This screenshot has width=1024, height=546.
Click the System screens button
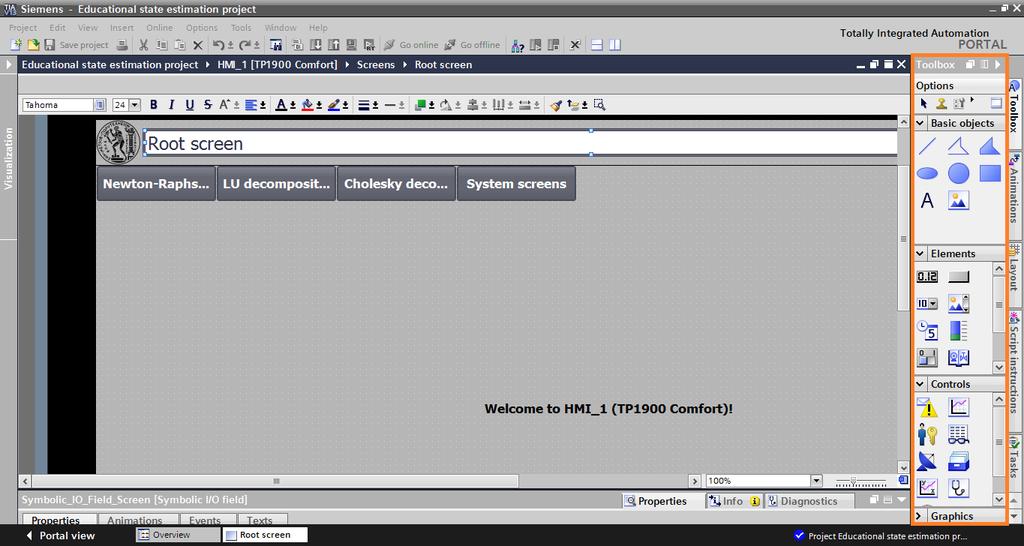(x=516, y=184)
